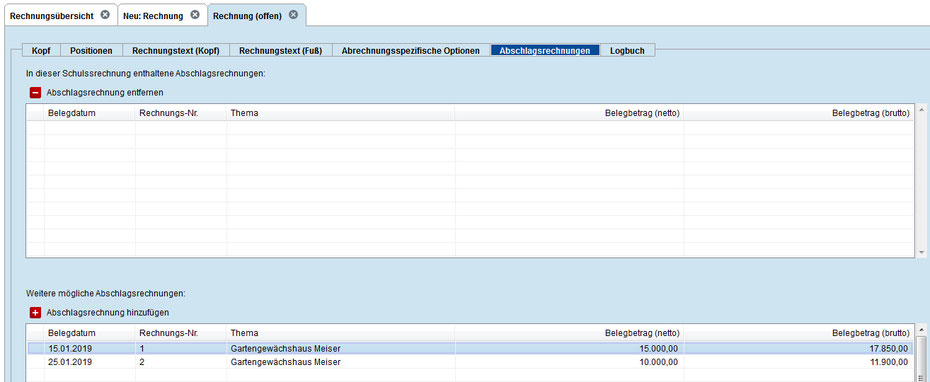Viewport: 930px width, 382px height.
Task: Open the Logbuch tab
Action: click(x=627, y=50)
